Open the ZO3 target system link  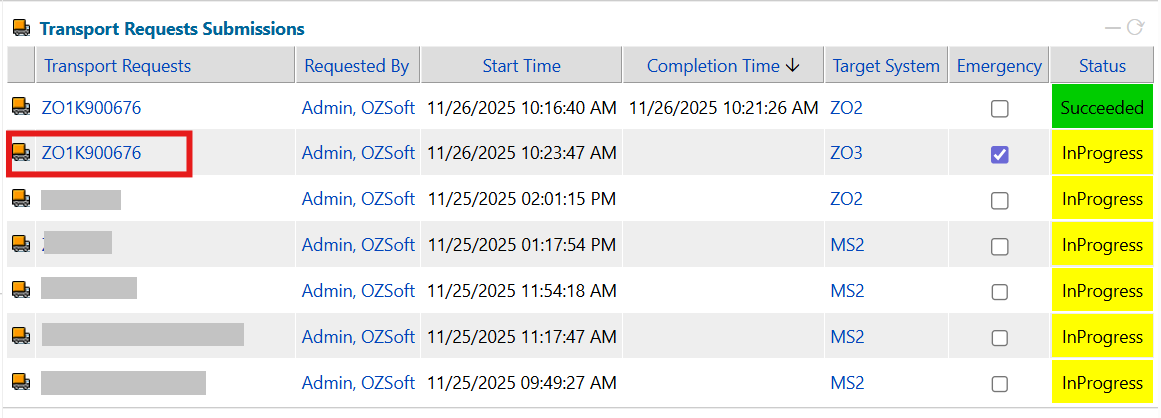[x=845, y=154]
